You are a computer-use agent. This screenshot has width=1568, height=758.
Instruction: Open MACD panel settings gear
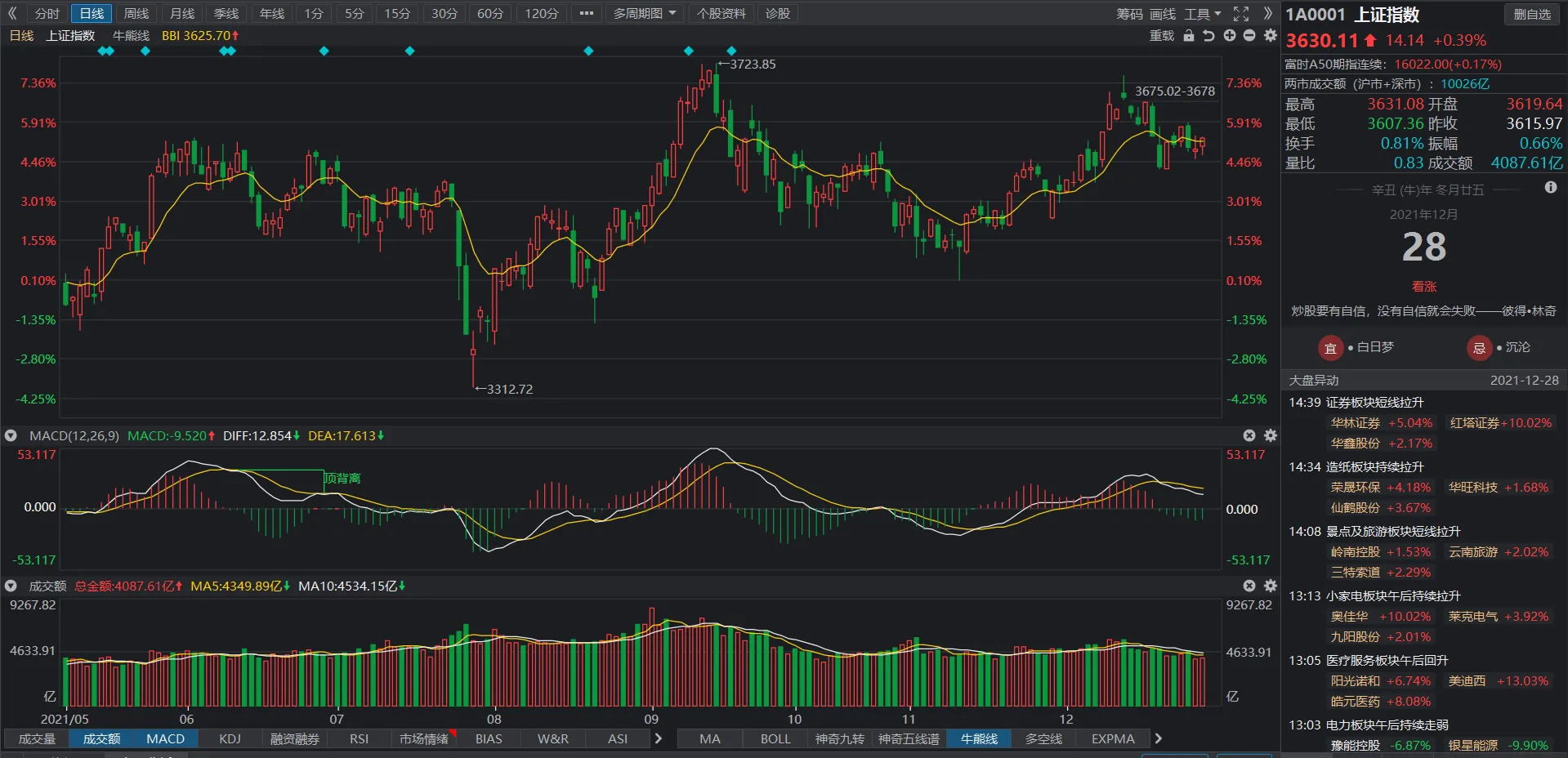[1270, 436]
